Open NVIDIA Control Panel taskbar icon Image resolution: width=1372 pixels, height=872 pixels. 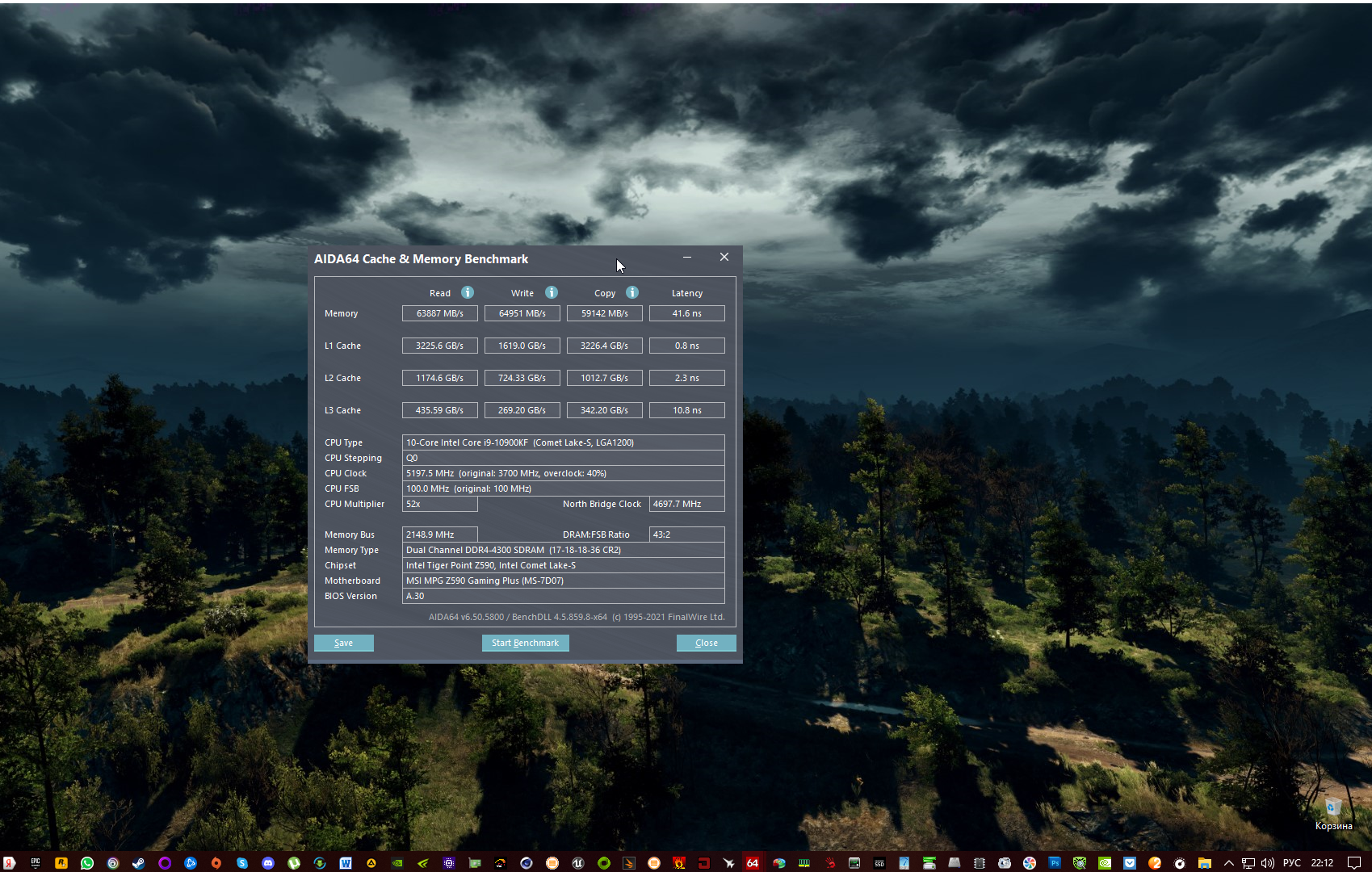(x=397, y=863)
